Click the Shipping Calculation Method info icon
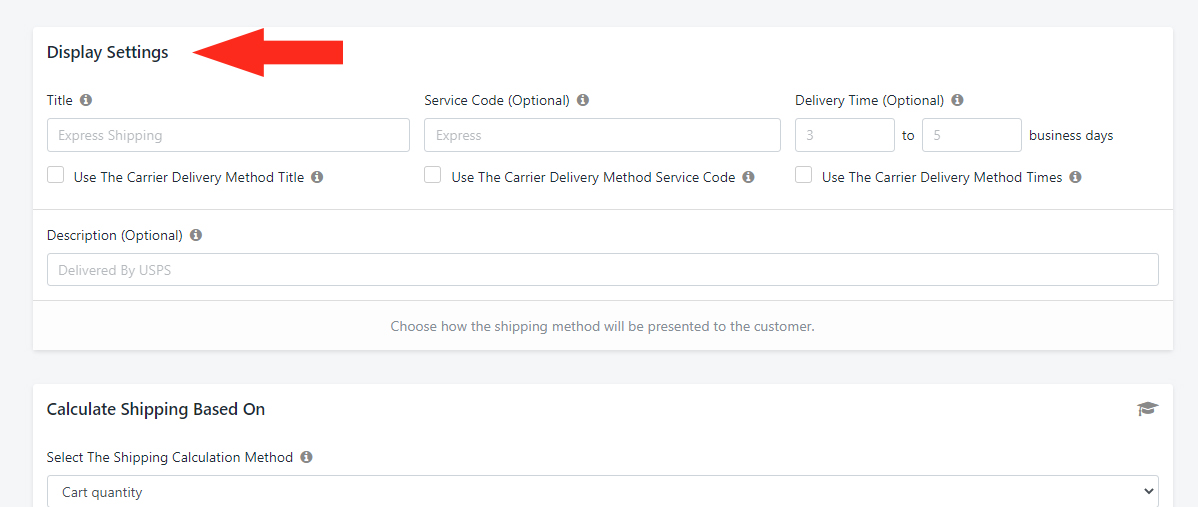1198x507 pixels. tap(306, 457)
